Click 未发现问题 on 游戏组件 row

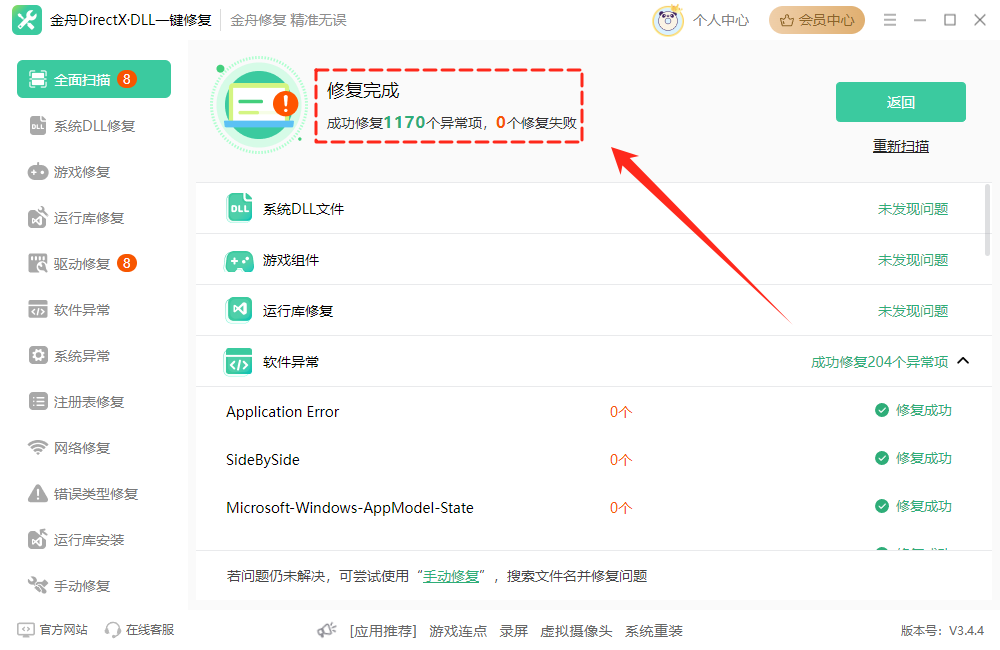(913, 260)
